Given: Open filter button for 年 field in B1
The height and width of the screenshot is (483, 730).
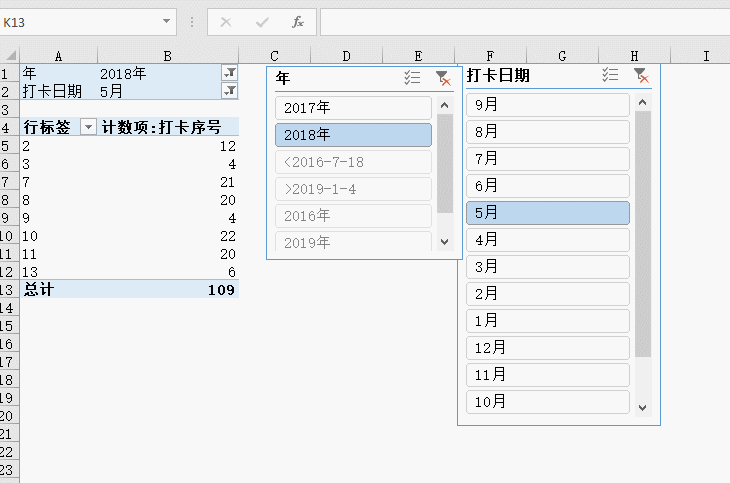Looking at the screenshot, I should [230, 73].
